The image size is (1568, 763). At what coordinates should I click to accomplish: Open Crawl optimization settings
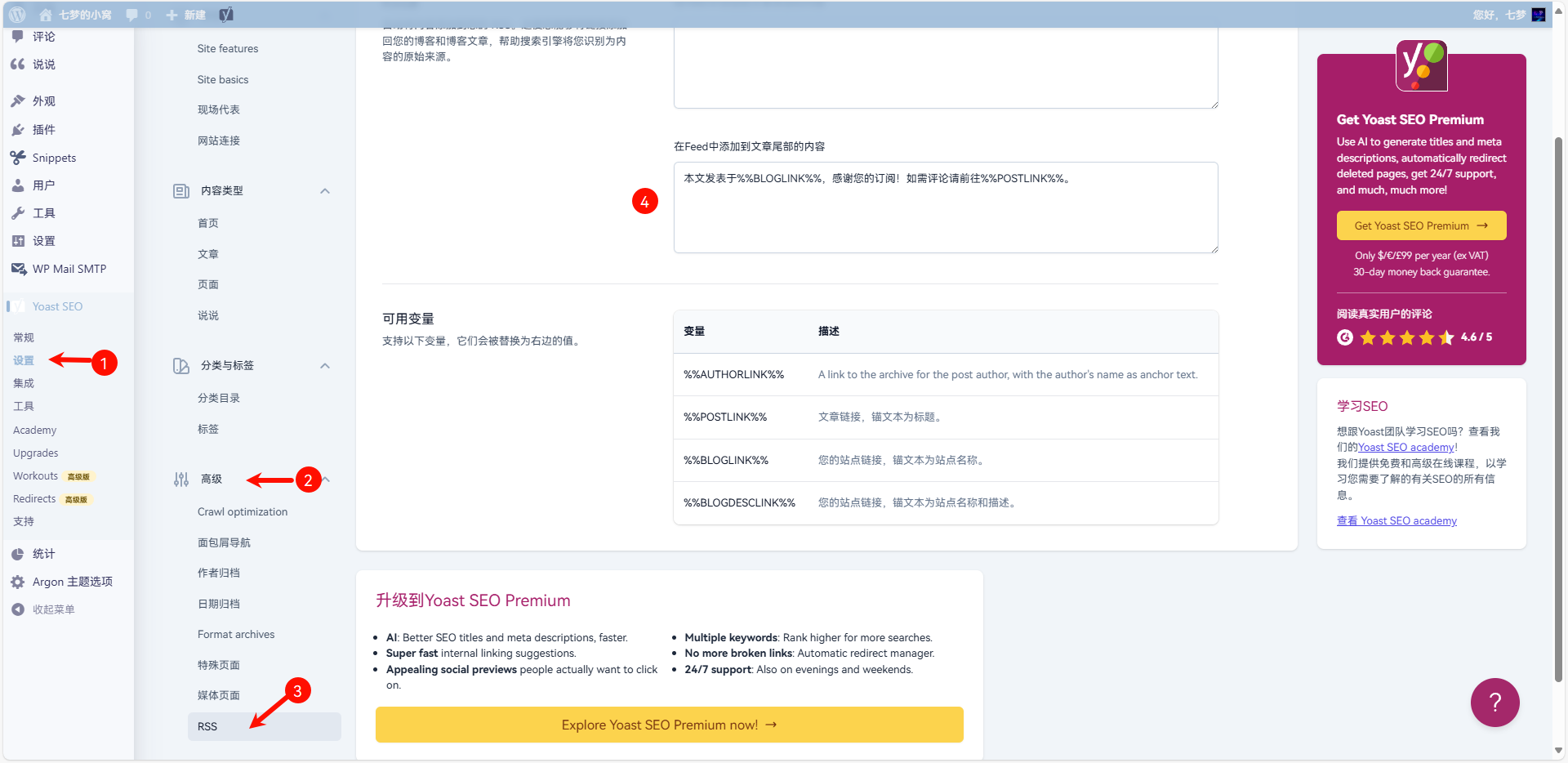tap(243, 512)
